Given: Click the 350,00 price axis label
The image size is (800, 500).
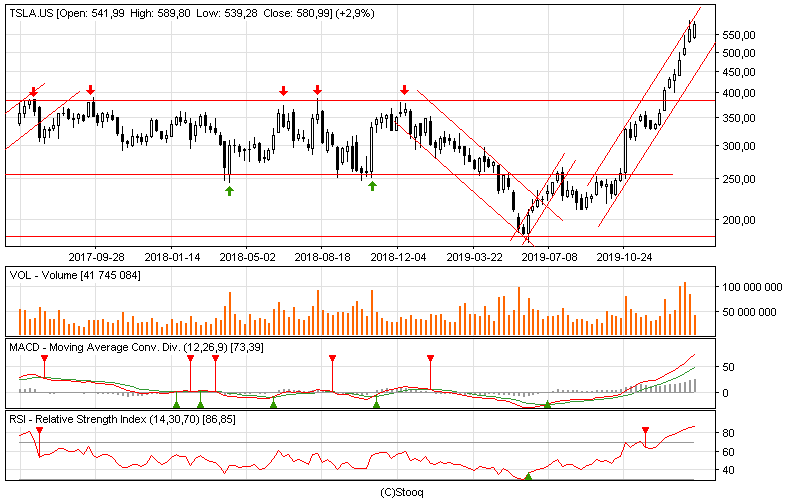Looking at the screenshot, I should point(739,118).
